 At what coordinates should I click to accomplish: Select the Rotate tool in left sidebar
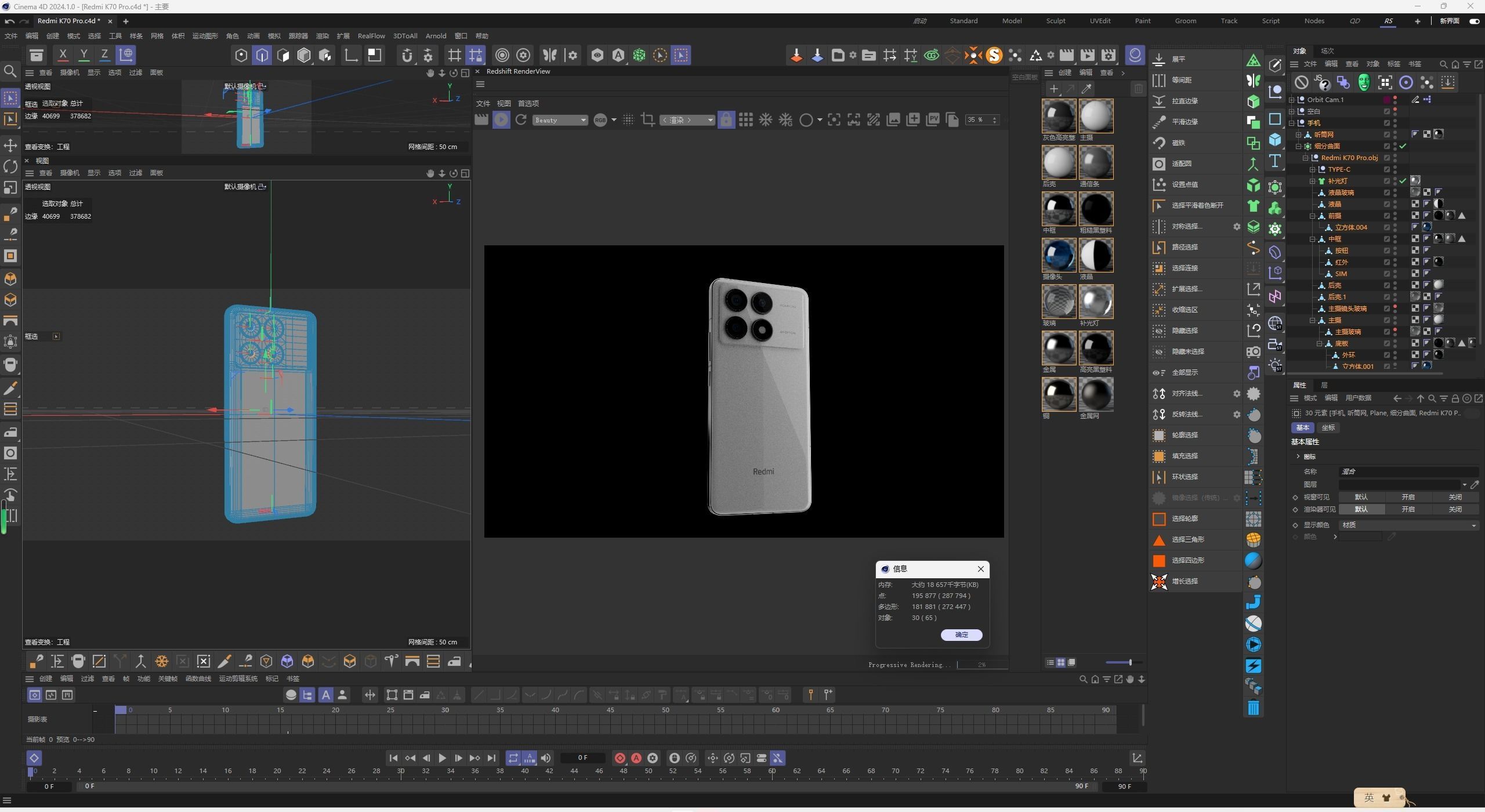click(x=10, y=166)
